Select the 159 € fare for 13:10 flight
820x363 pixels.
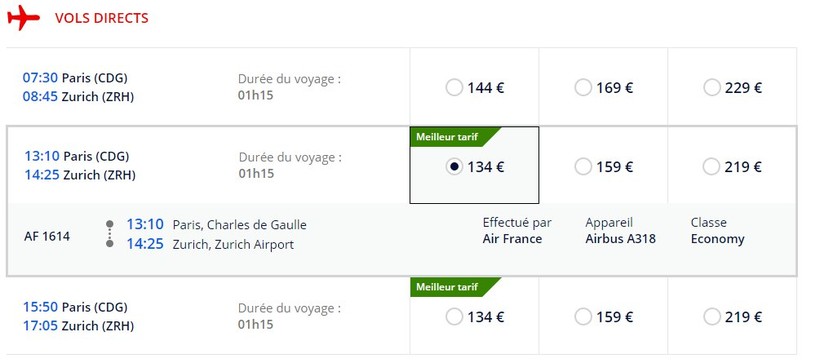583,167
